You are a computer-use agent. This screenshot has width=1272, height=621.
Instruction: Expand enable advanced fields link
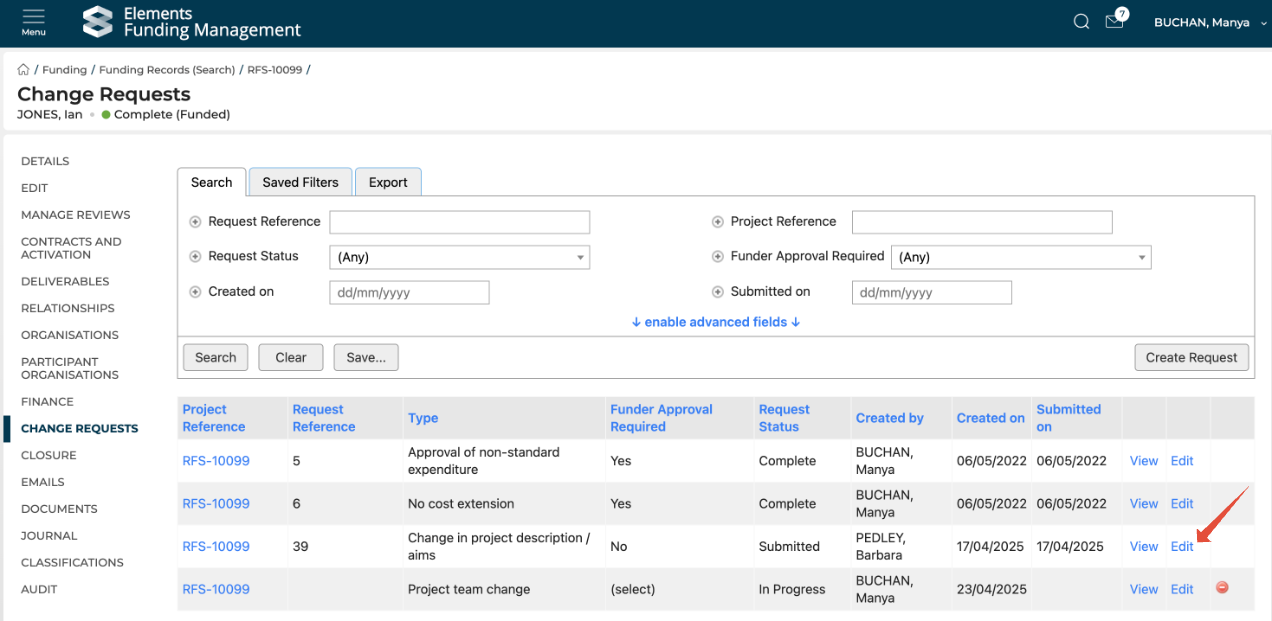point(716,322)
